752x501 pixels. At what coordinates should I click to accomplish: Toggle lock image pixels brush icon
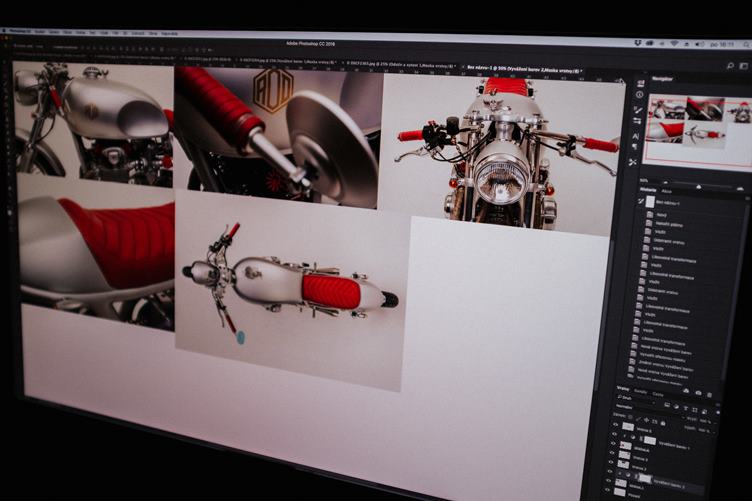coord(638,419)
